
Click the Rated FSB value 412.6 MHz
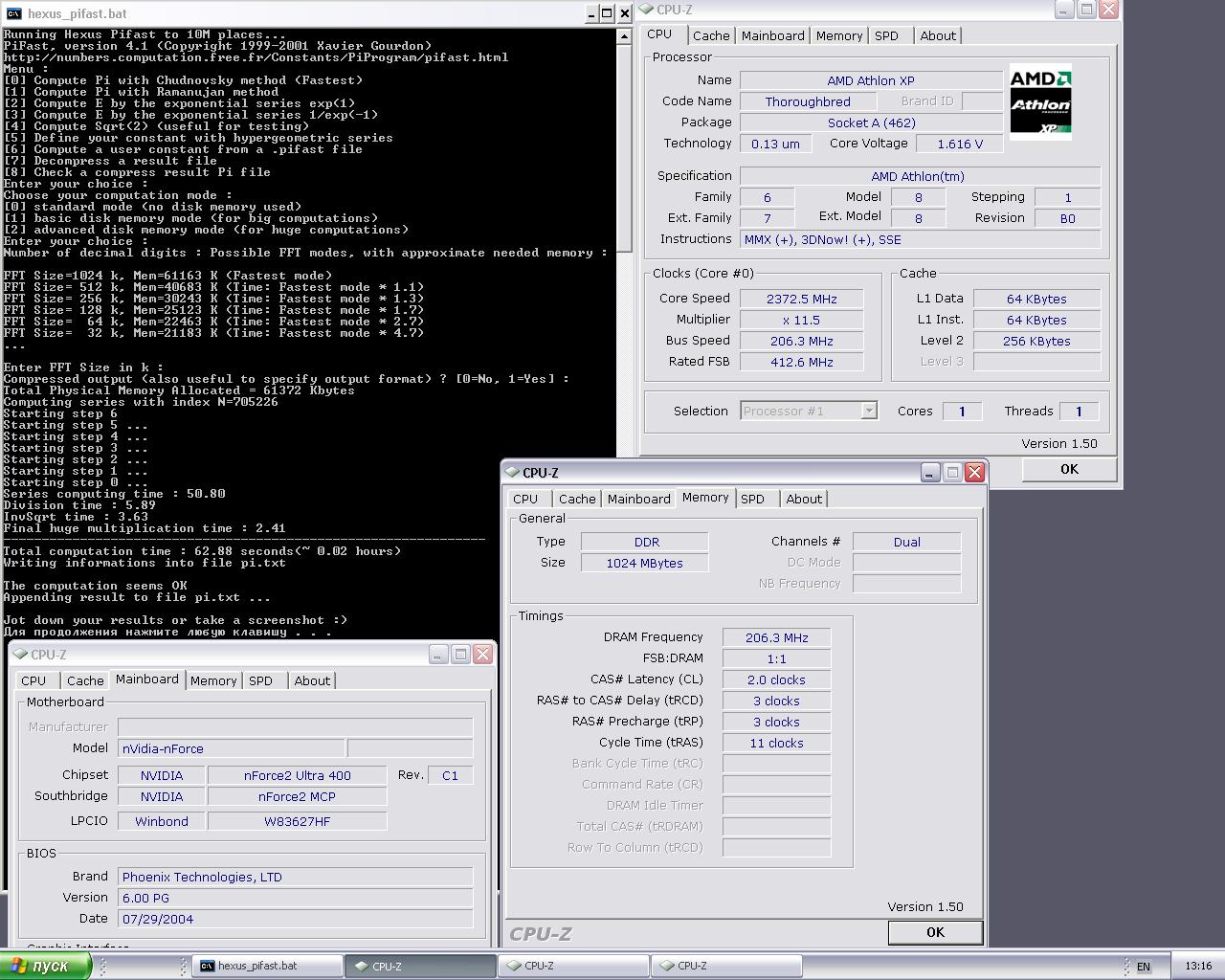click(801, 362)
